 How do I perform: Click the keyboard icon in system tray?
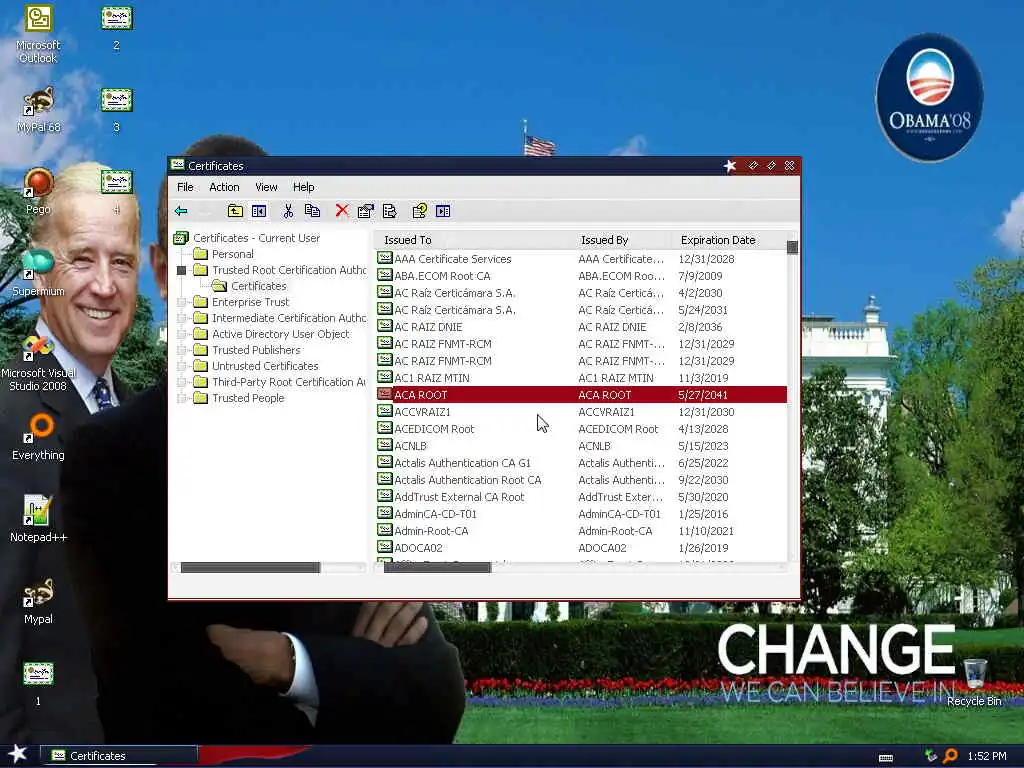pos(886,758)
